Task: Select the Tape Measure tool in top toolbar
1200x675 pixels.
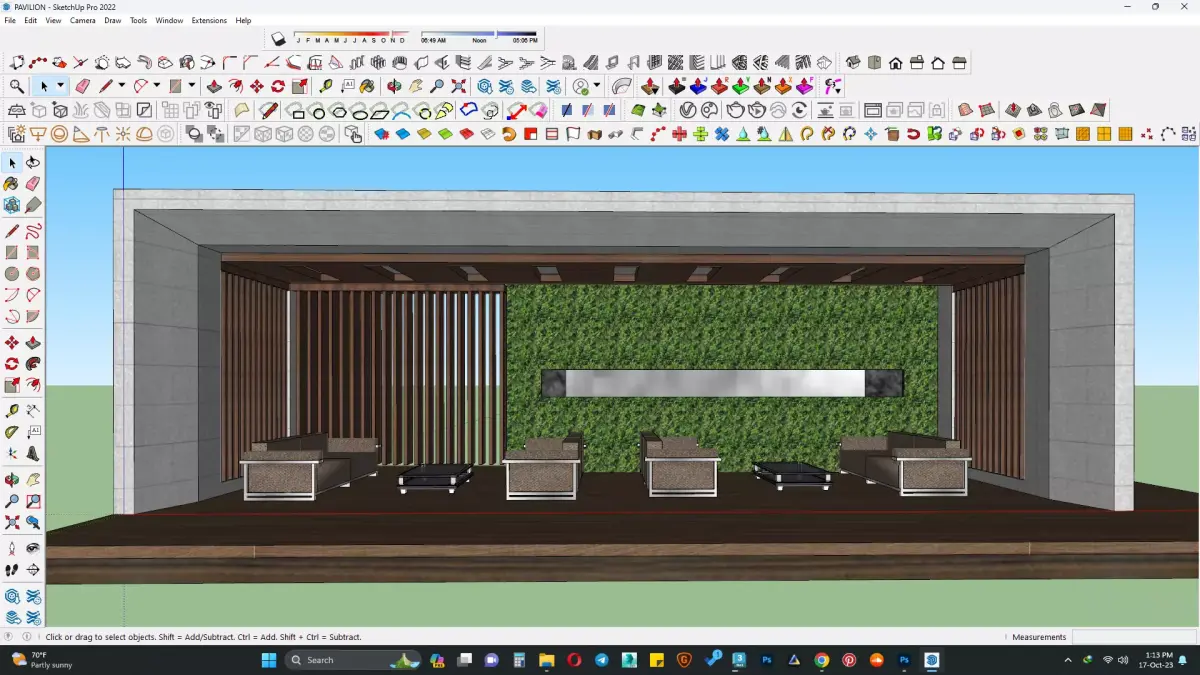Action: click(x=326, y=86)
